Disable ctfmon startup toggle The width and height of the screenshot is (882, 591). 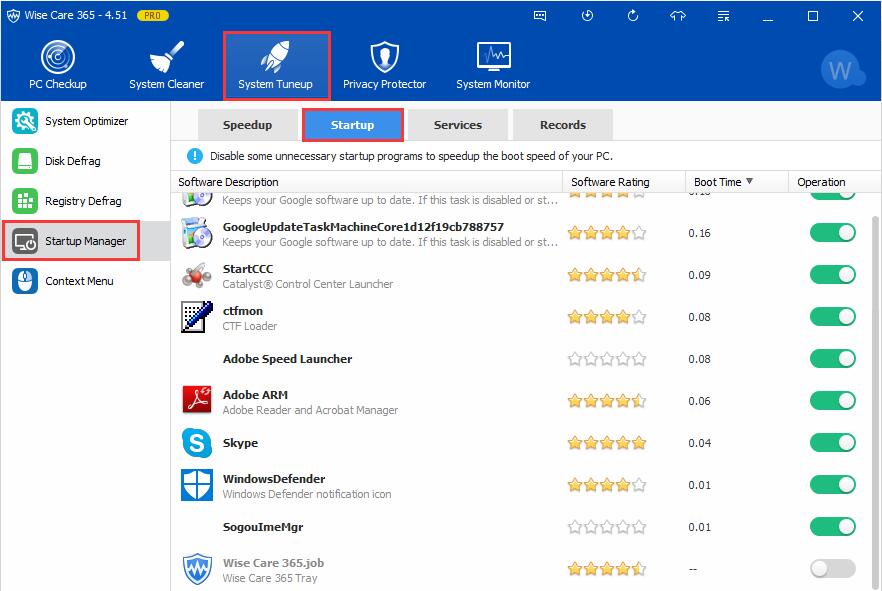(832, 317)
